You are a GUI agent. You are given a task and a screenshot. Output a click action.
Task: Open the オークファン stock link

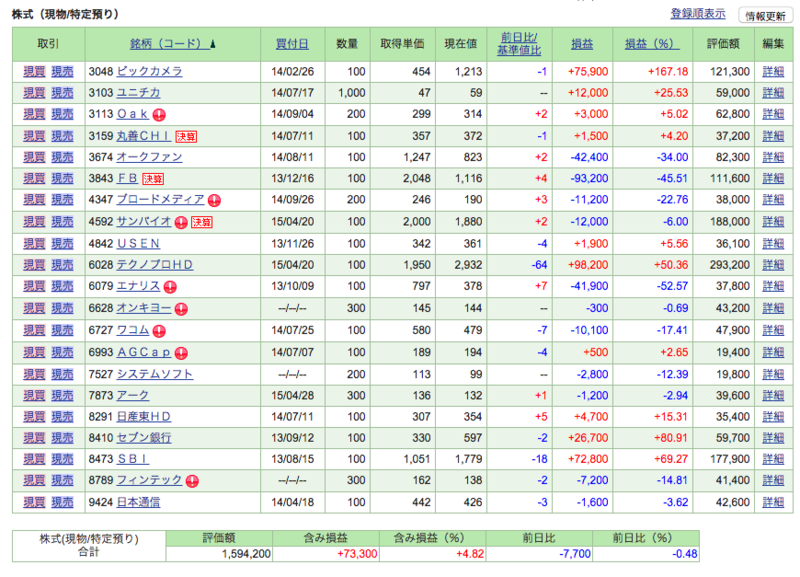149,157
